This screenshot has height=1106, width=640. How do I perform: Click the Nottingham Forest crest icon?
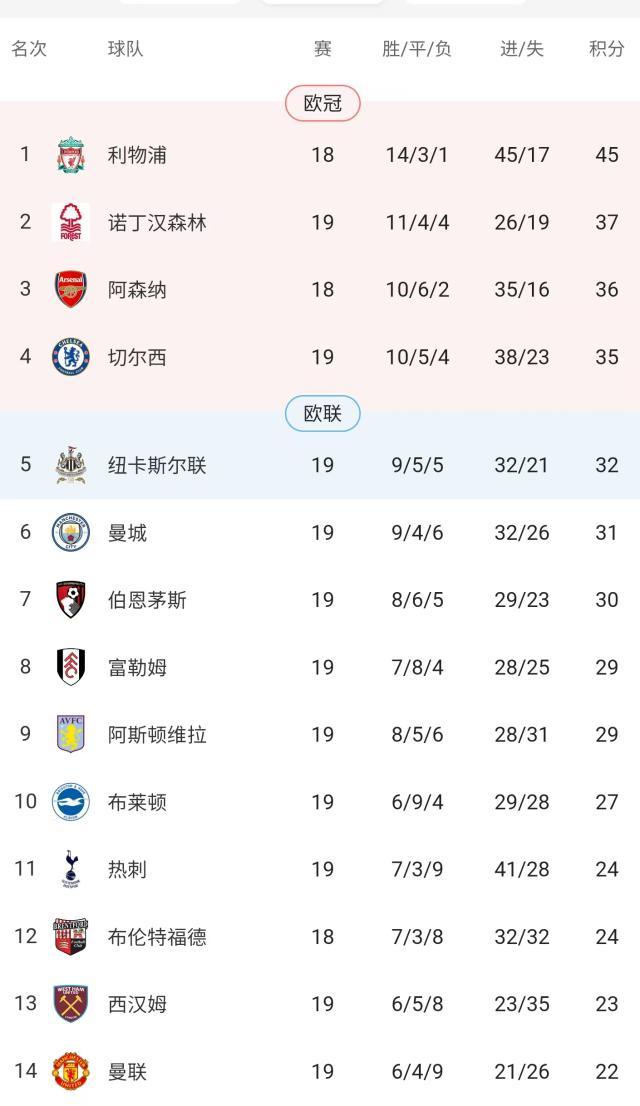pos(71,222)
